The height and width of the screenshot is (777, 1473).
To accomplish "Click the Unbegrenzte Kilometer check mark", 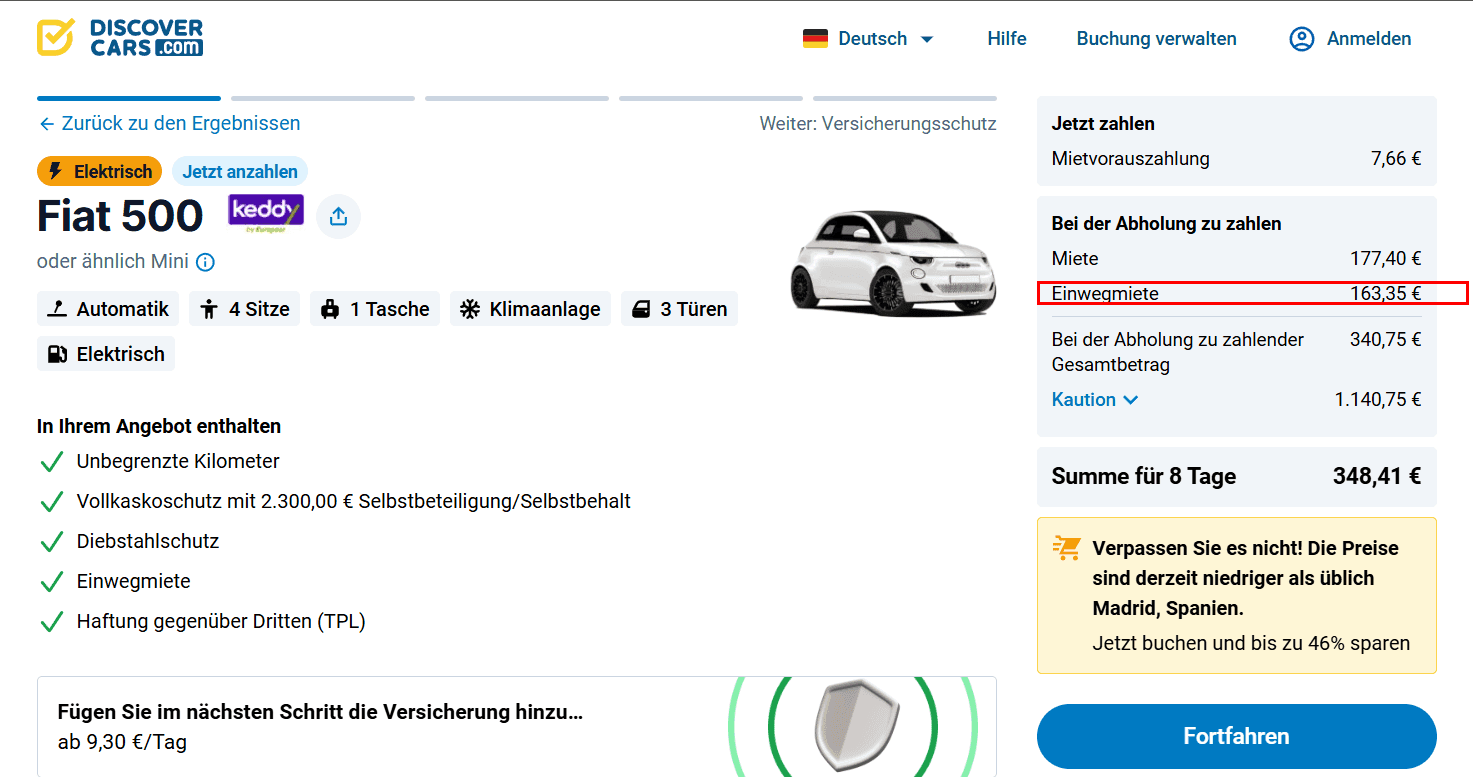I will (x=51, y=462).
